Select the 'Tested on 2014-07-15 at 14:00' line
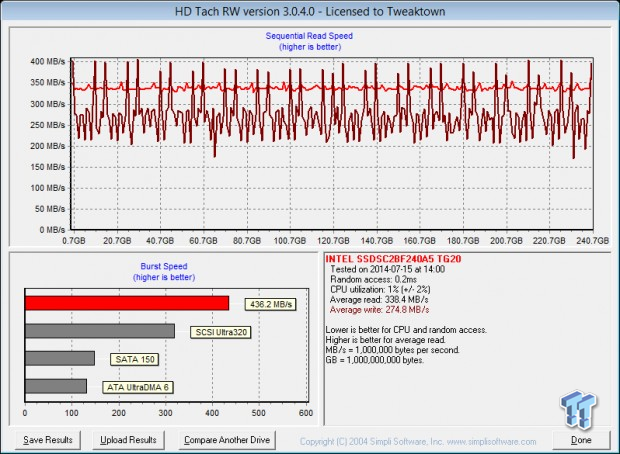Screen dimensions: 620x454 click(387, 269)
